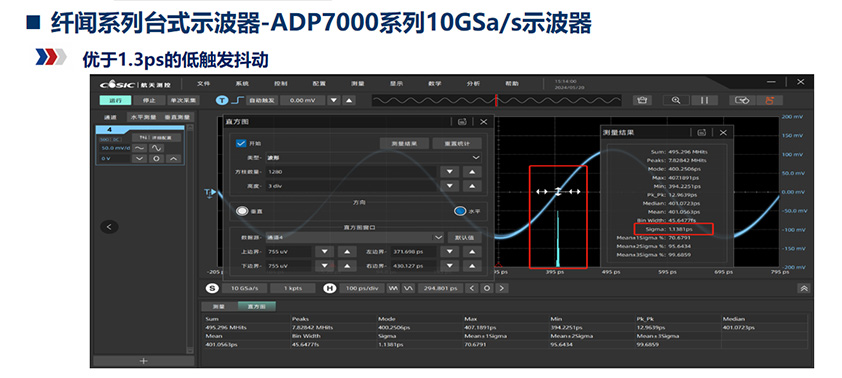The width and height of the screenshot is (842, 378).
Task: Click the zoom magnifier icon
Action: (x=677, y=100)
